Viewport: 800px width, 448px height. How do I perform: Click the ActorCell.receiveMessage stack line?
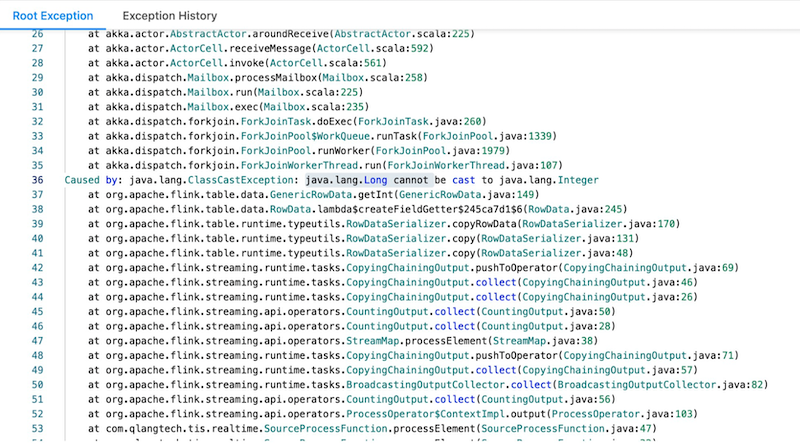coord(260,48)
